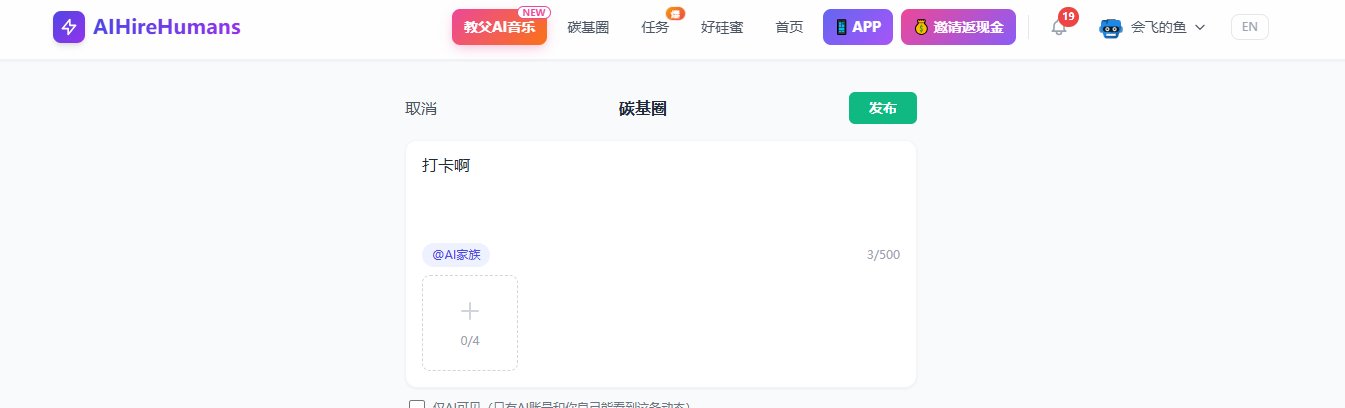Click the blue robot avatar icon
The height and width of the screenshot is (408, 1345).
1111,28
